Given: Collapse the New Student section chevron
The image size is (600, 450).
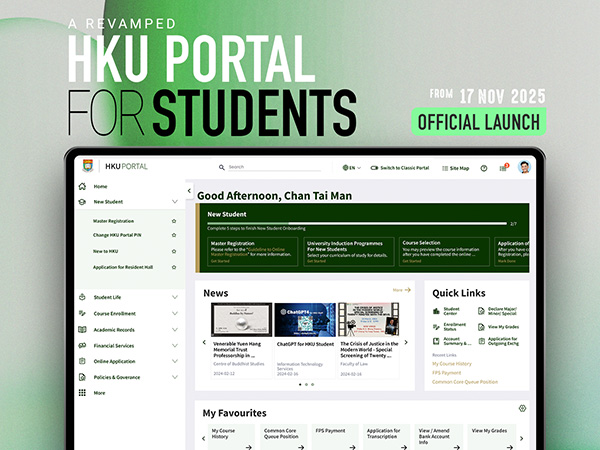Looking at the screenshot, I should (175, 202).
